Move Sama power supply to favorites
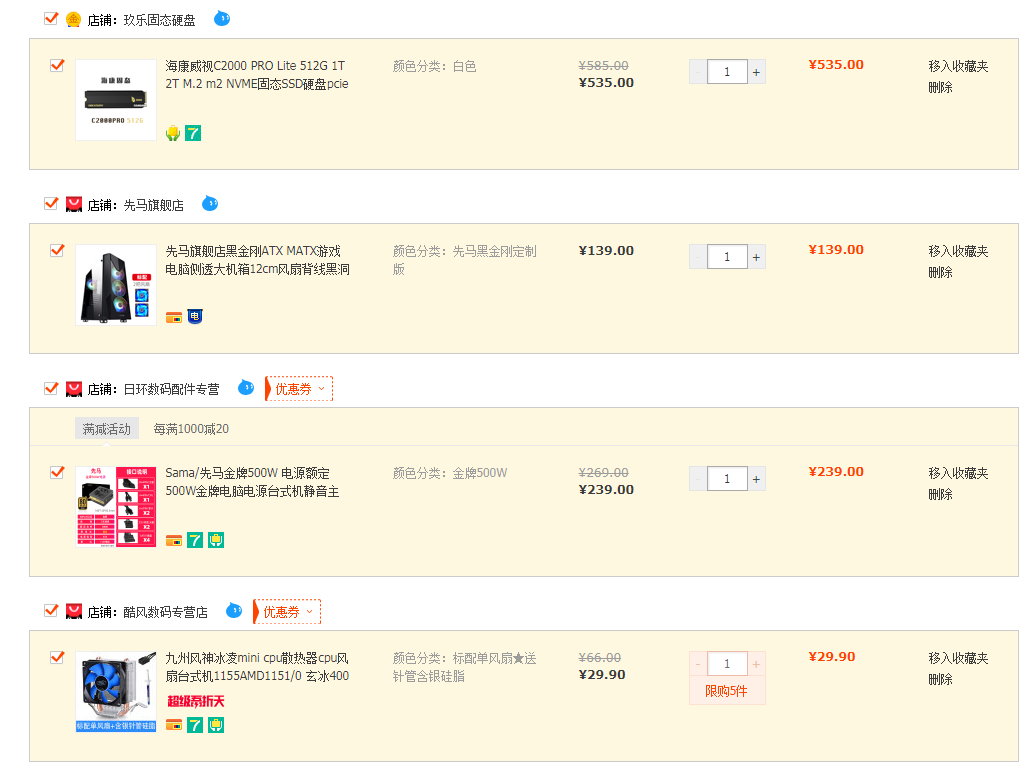1028x776 pixels. coord(958,473)
